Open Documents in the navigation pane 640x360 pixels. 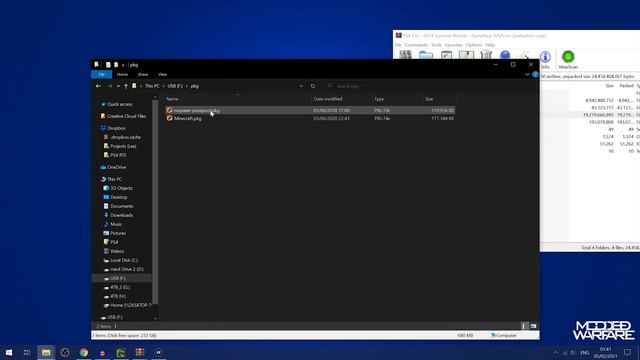click(122, 206)
